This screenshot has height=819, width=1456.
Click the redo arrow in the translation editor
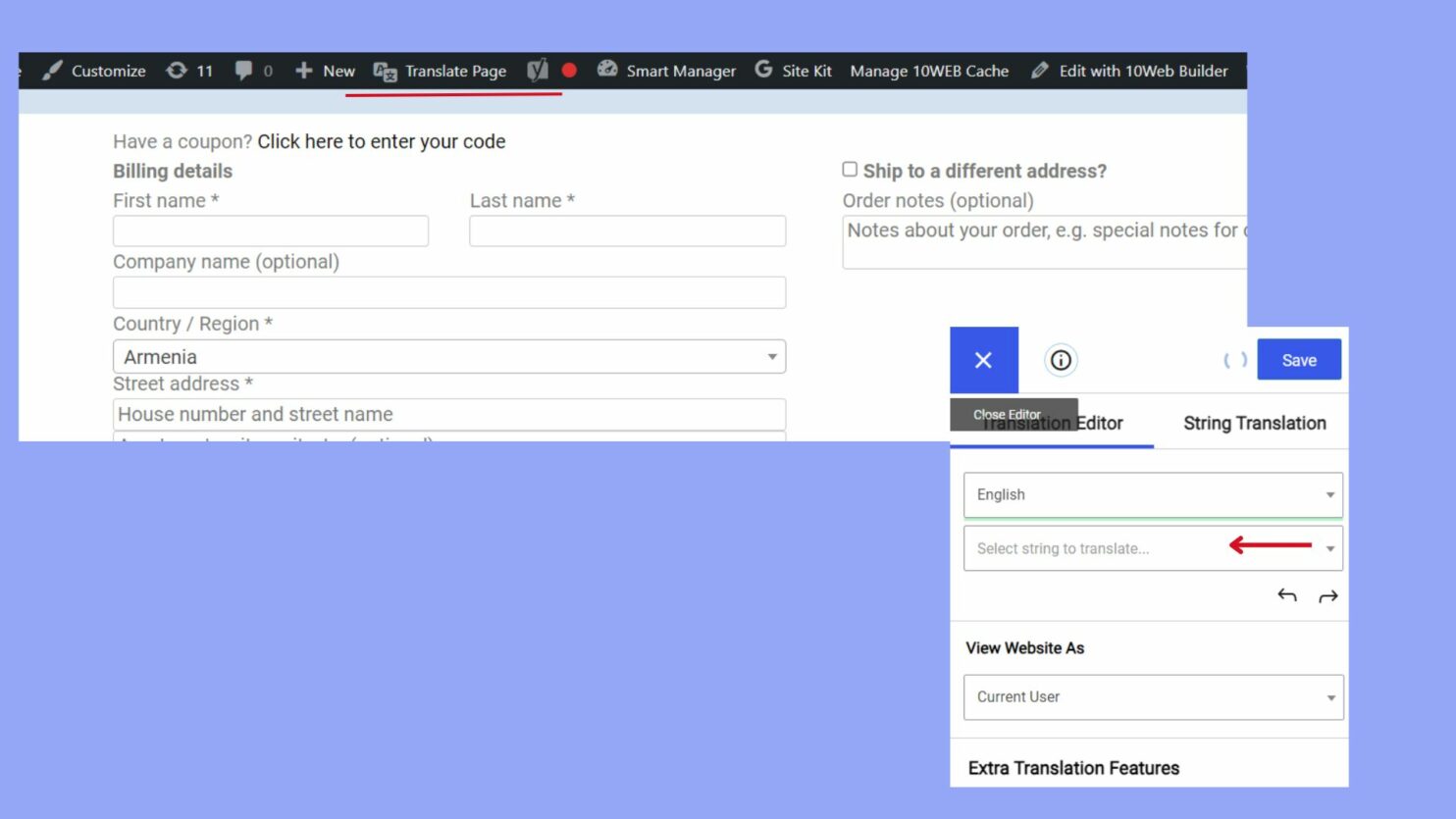click(1328, 594)
